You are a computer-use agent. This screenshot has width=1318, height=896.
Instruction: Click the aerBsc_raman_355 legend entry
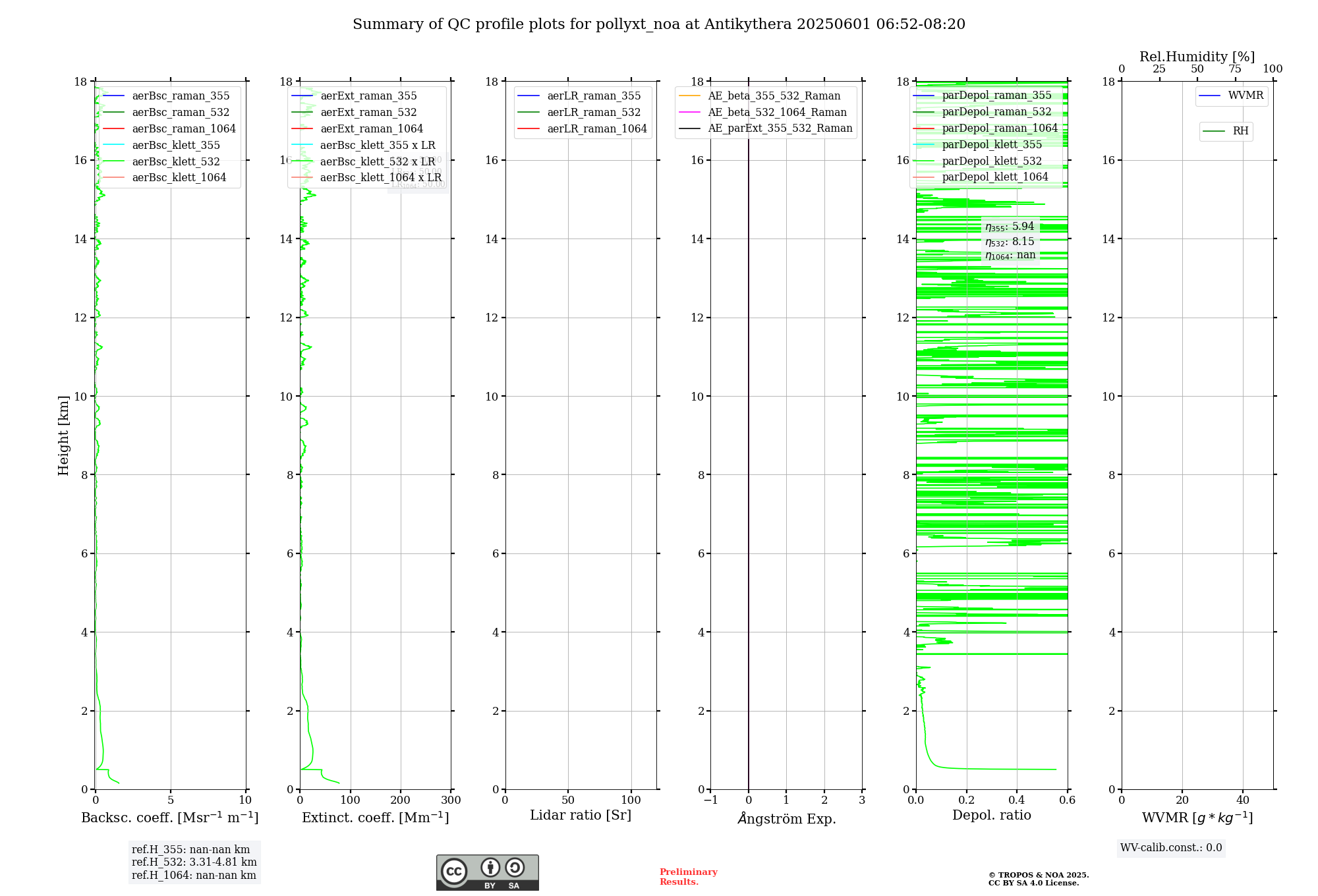[180, 96]
